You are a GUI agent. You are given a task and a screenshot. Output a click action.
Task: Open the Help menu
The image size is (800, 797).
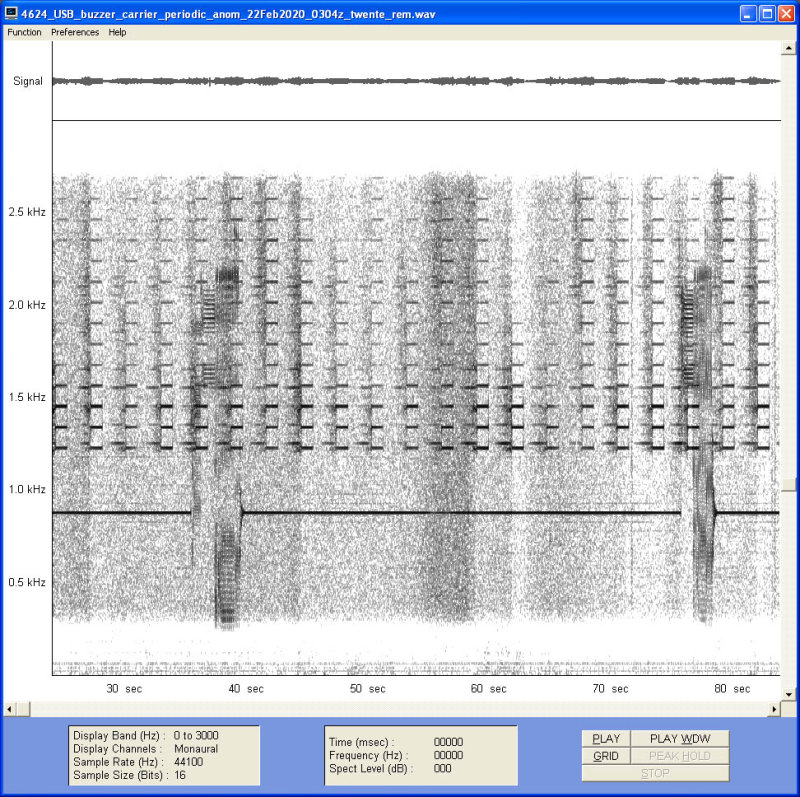[x=117, y=32]
